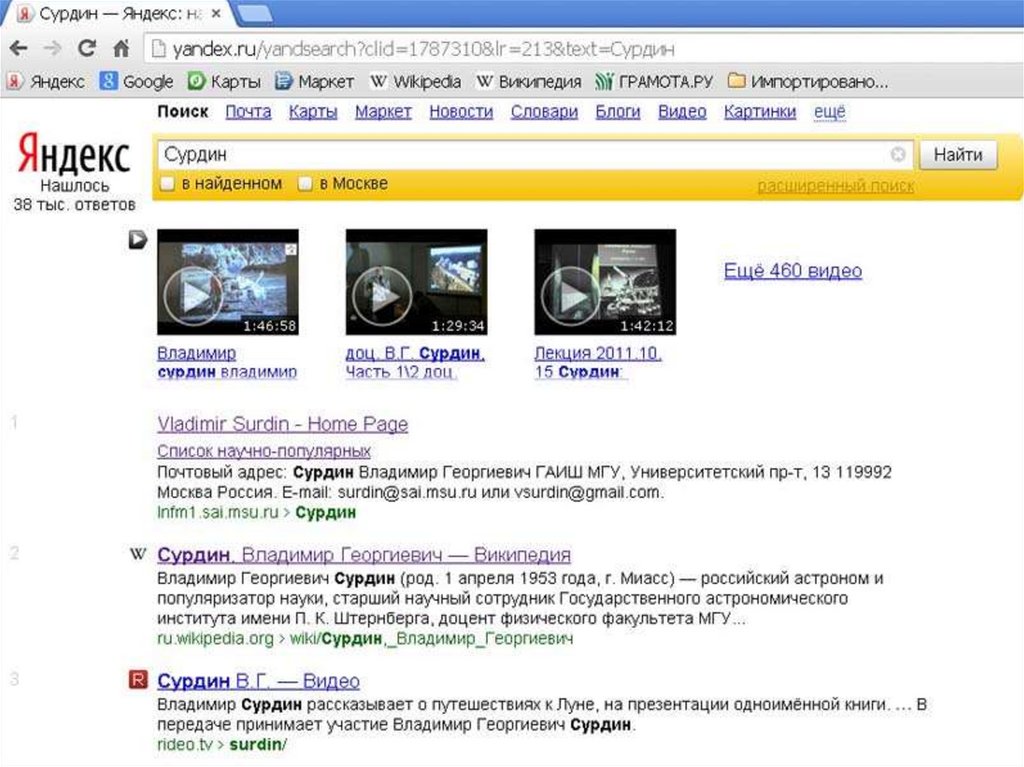The width and height of the screenshot is (1024, 767).
Task: Open Карты in Yandex services row
Action: [x=313, y=112]
